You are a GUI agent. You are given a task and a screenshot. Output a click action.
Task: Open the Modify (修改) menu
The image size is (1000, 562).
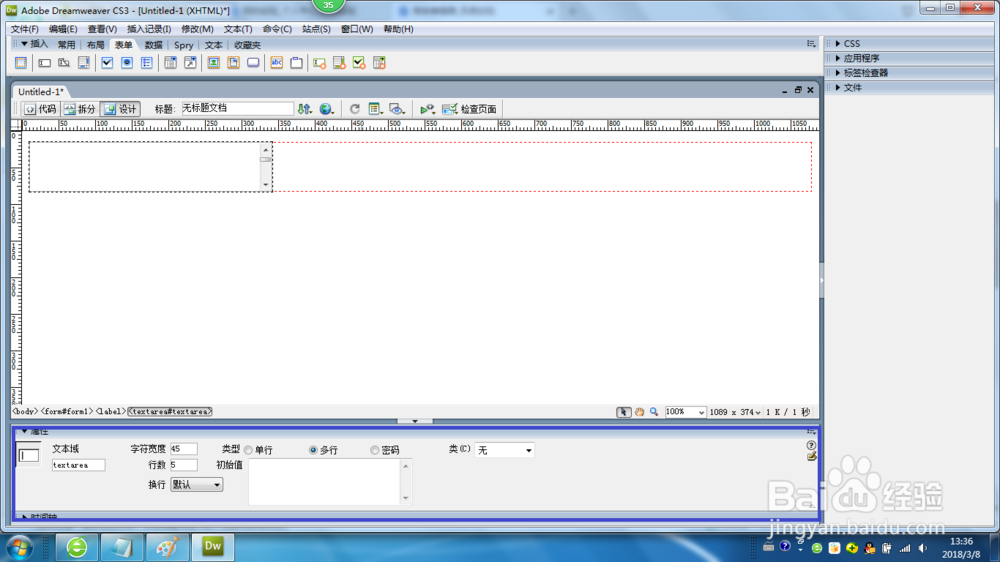coord(198,29)
